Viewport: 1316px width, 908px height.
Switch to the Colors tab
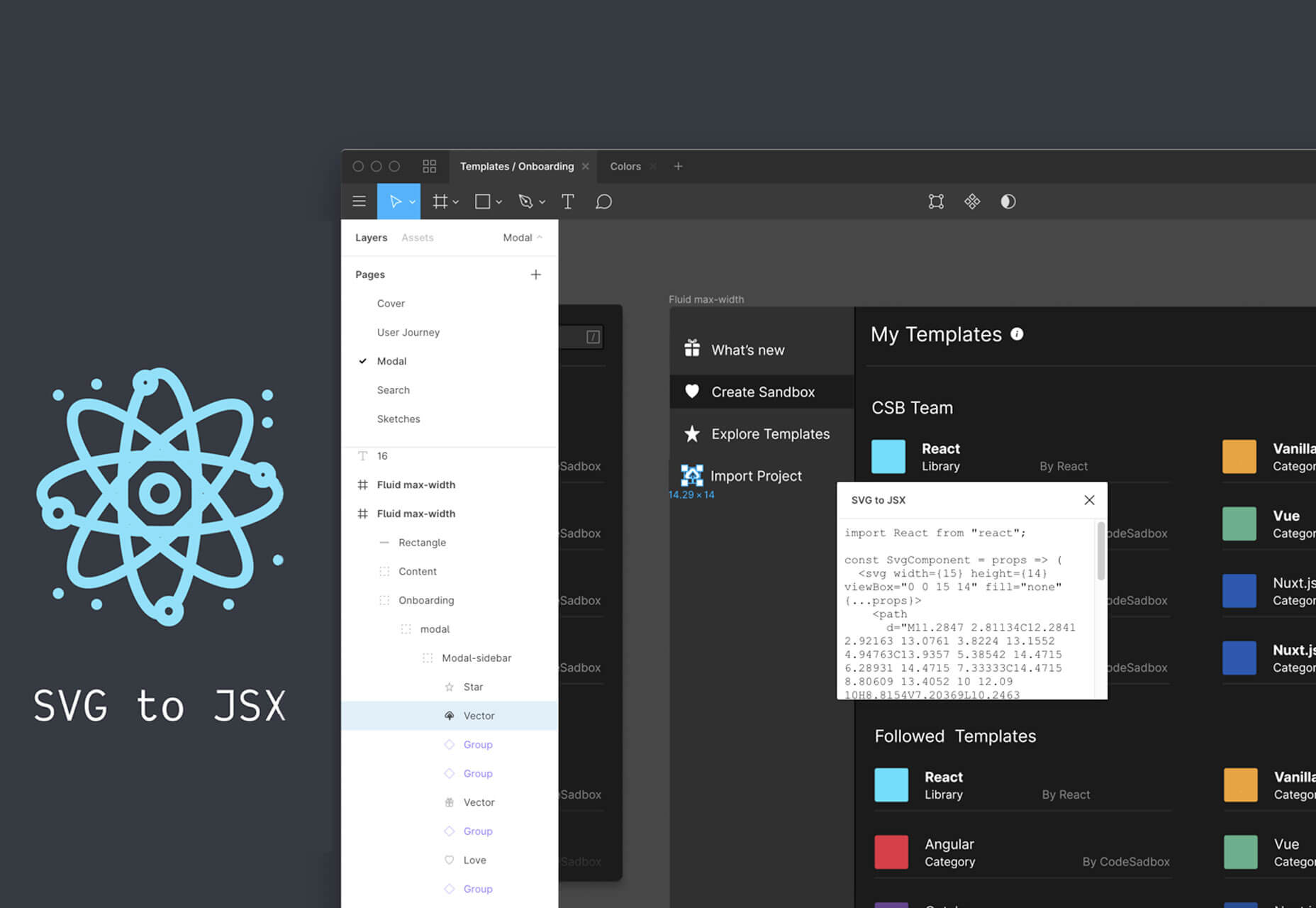(x=625, y=166)
